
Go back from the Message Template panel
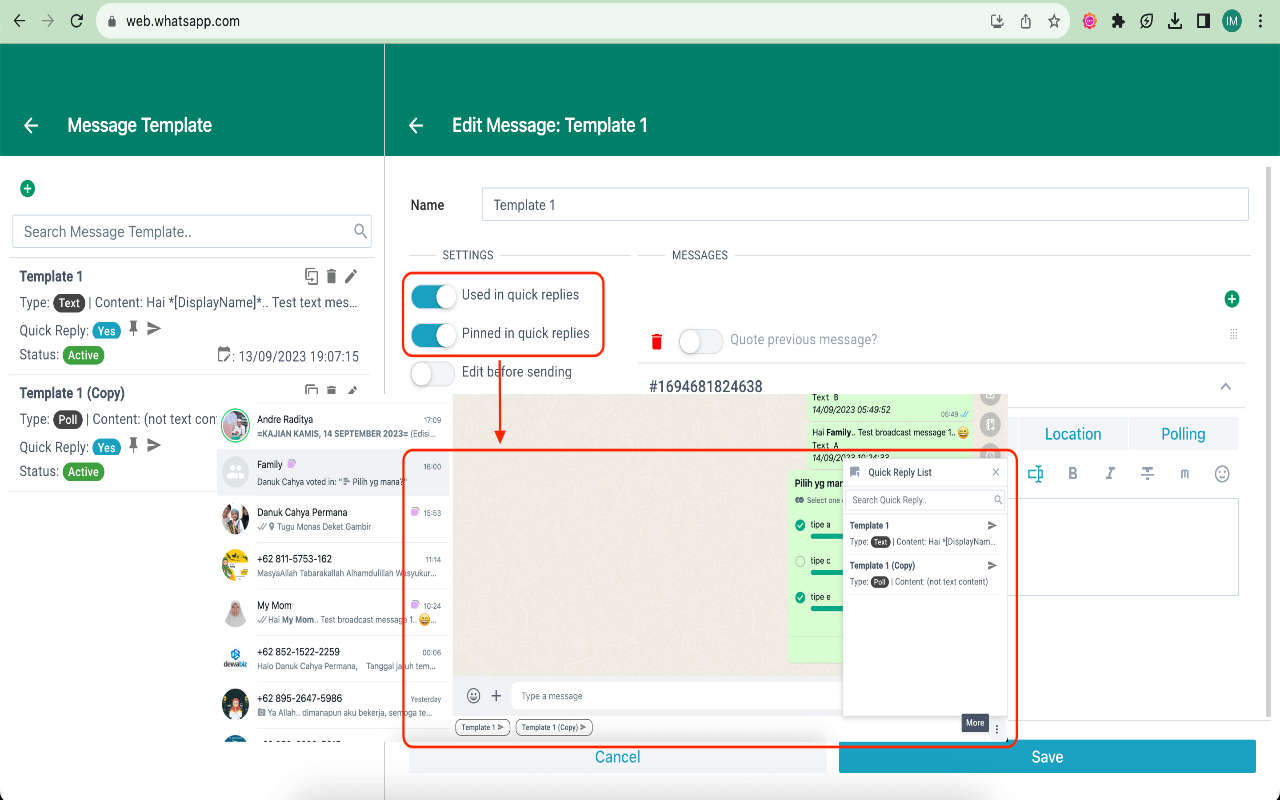click(31, 125)
